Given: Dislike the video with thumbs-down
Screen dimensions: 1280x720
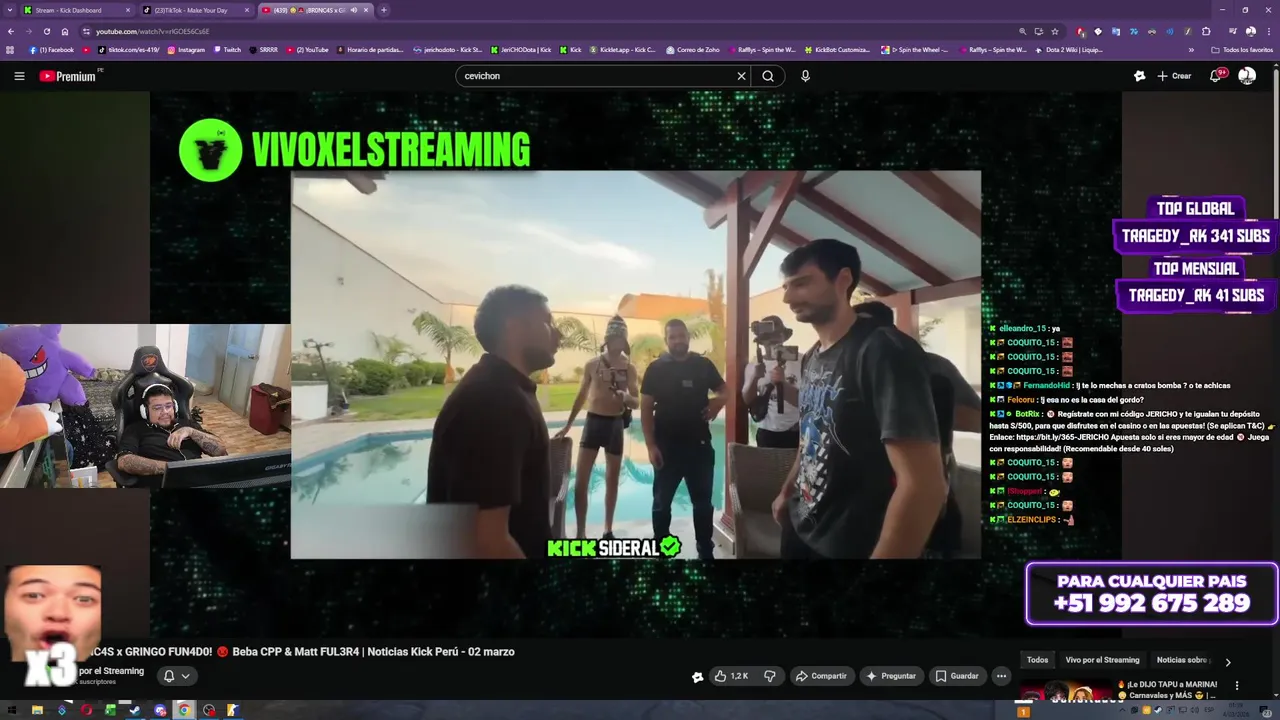Looking at the screenshot, I should point(769,676).
